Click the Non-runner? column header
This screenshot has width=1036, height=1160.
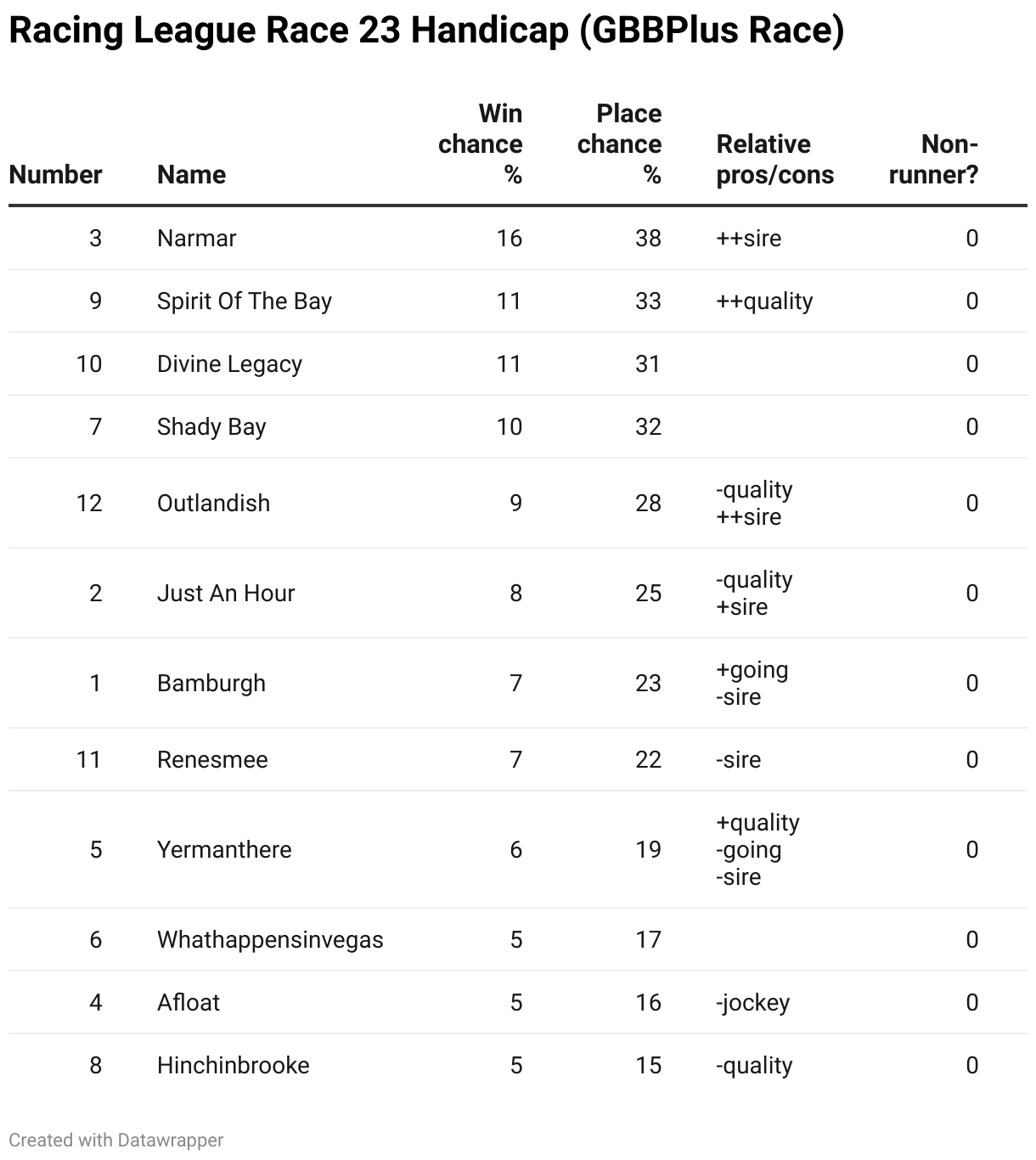[934, 160]
